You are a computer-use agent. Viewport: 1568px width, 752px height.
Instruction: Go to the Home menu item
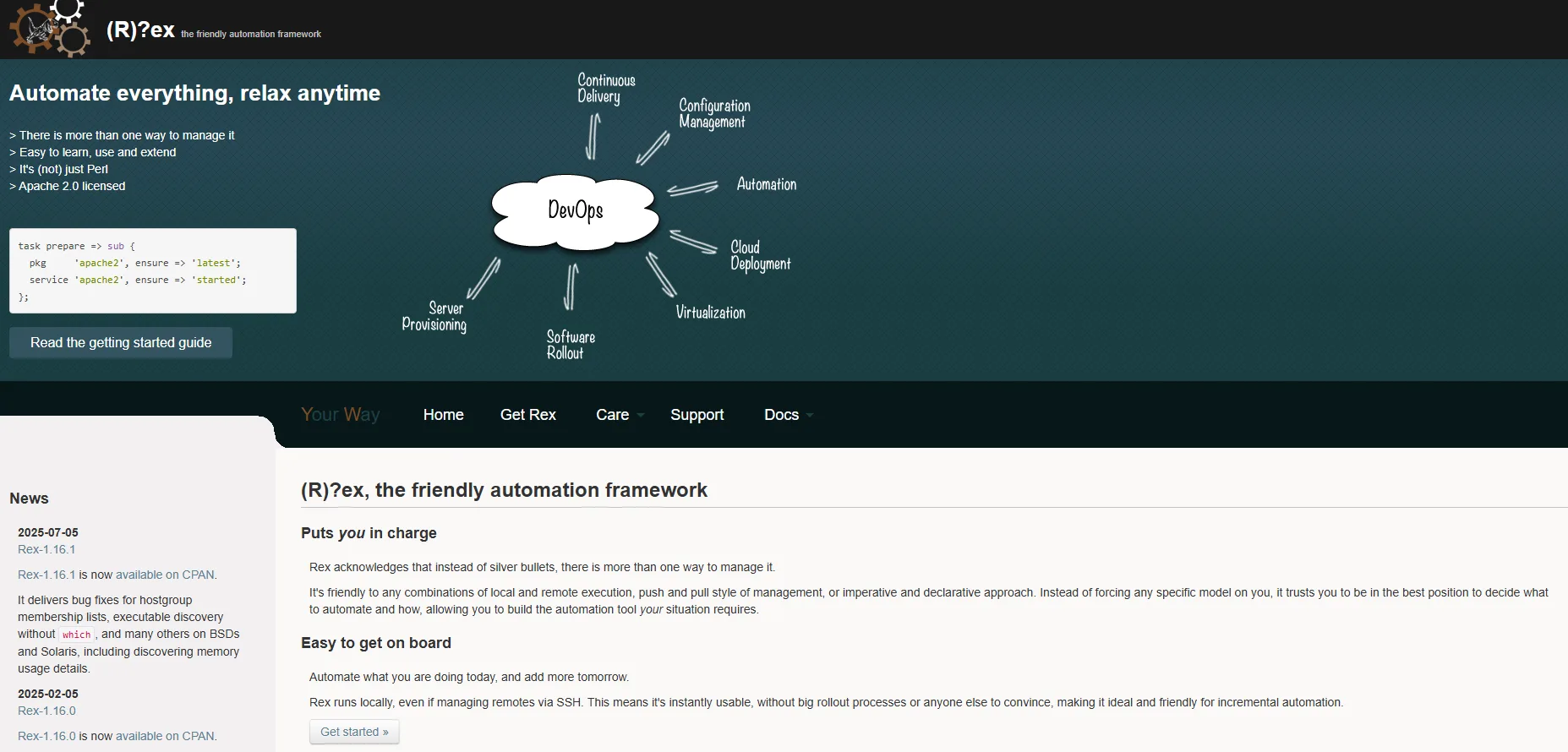(x=443, y=415)
